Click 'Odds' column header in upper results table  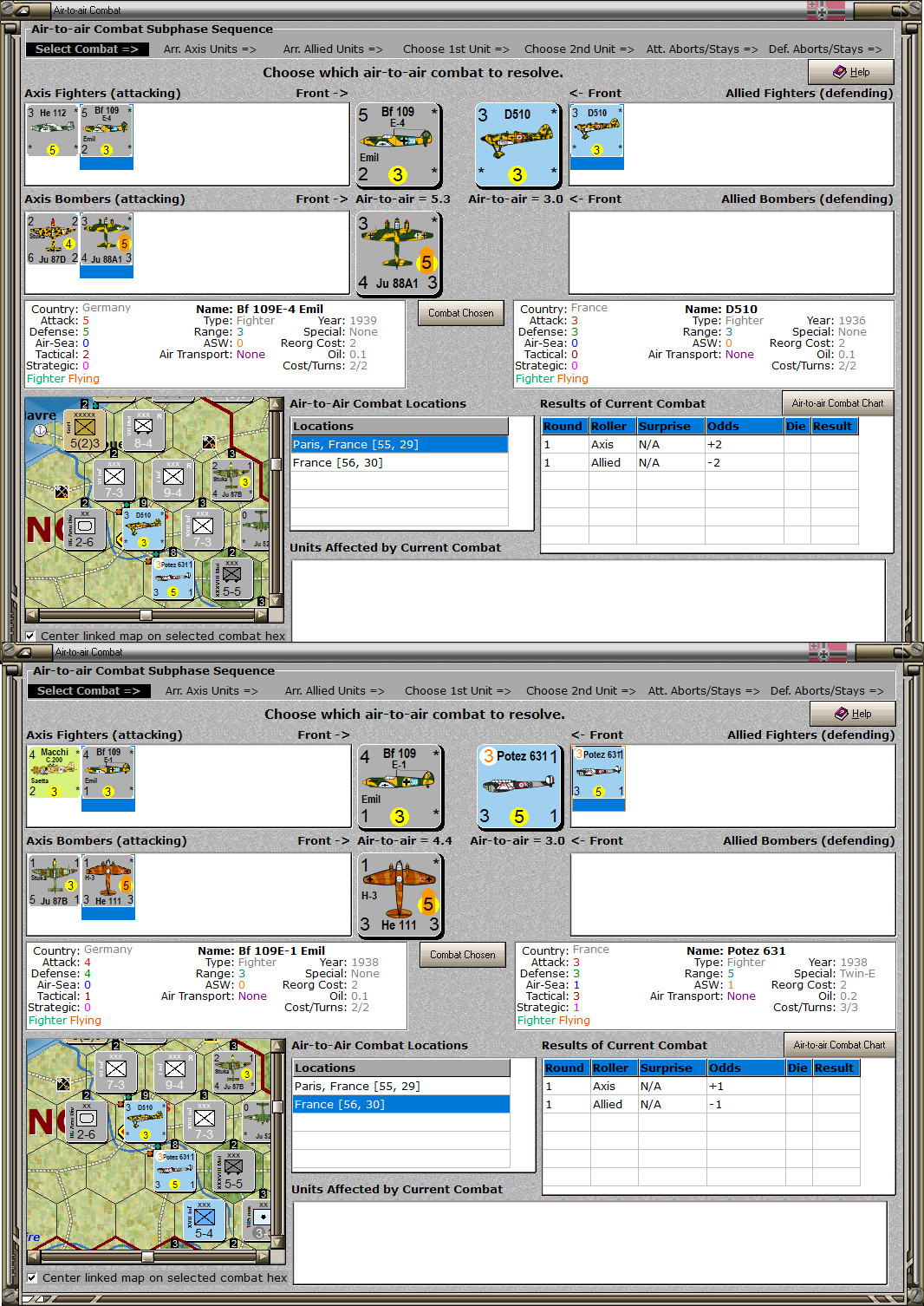(744, 426)
